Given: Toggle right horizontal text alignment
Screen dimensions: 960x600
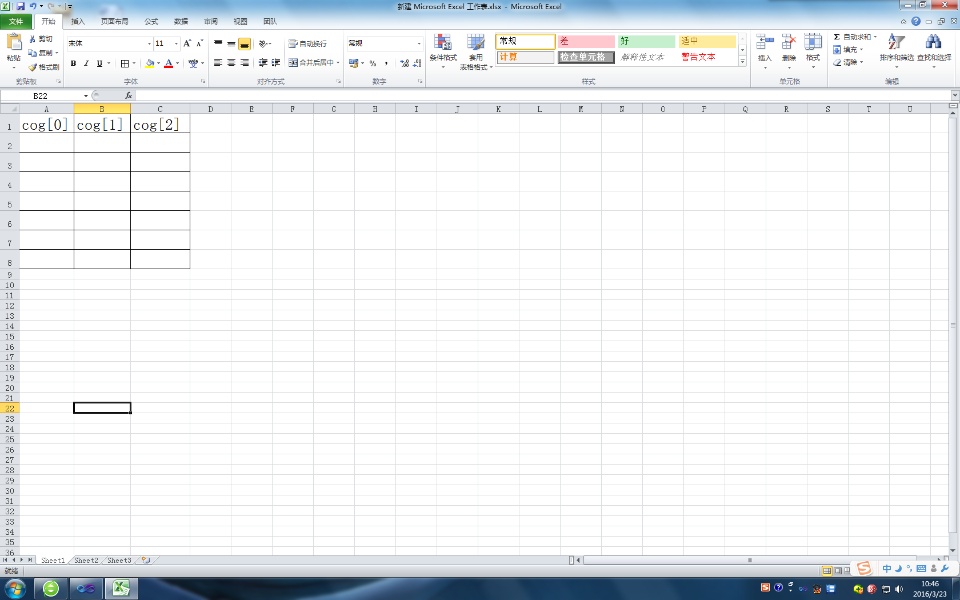Looking at the screenshot, I should [x=244, y=62].
